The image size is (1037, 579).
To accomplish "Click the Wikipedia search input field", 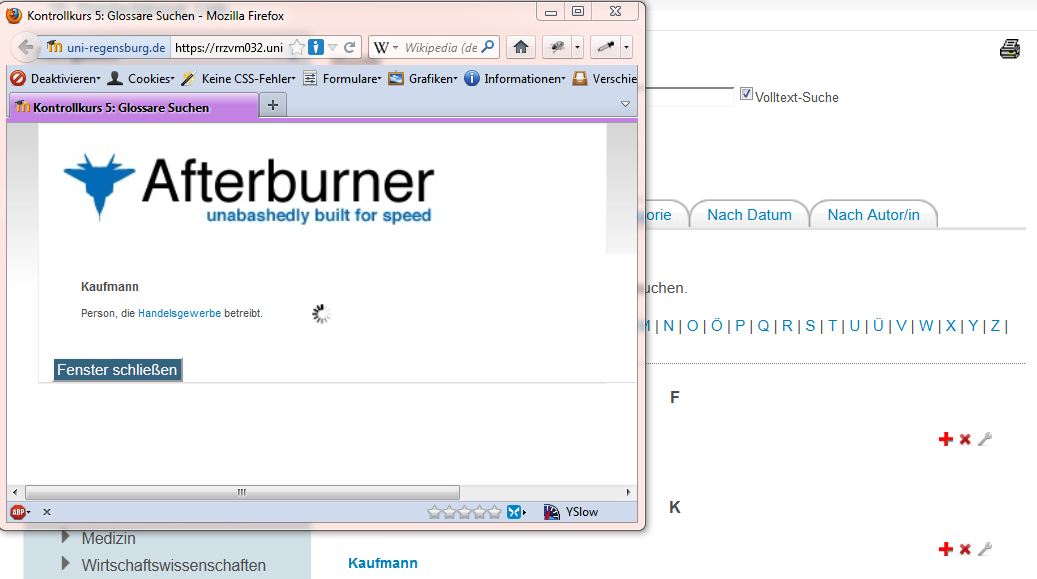I will pos(440,48).
